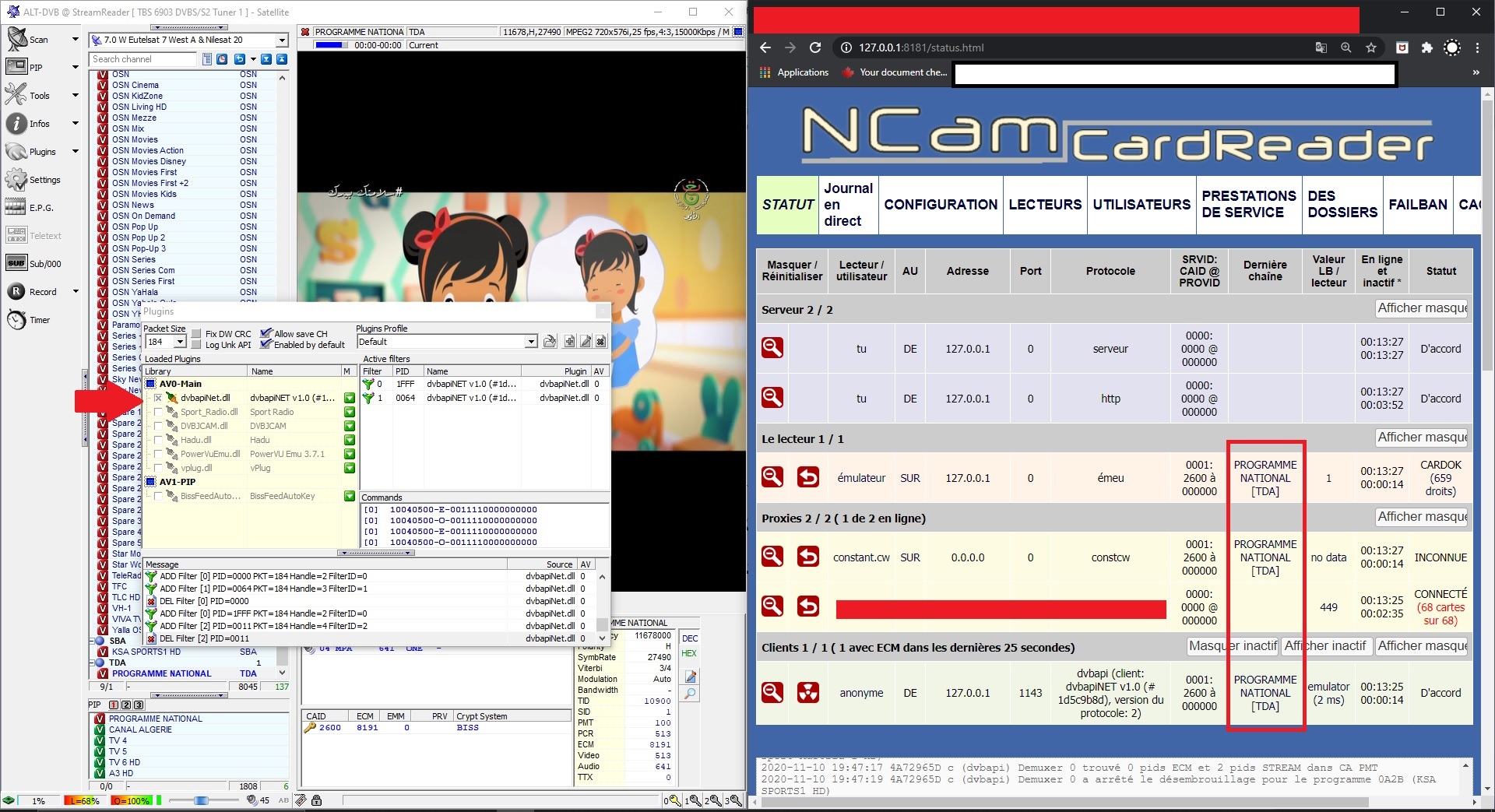This screenshot has height=812, width=1495.
Task: Enable the PowerVuEmu.dll plugin checkbox
Action: coord(158,454)
